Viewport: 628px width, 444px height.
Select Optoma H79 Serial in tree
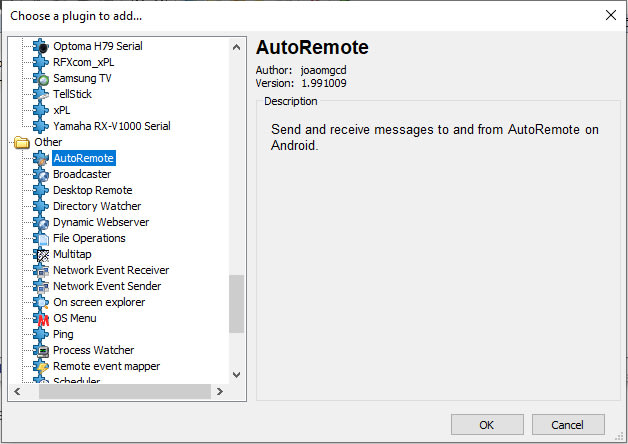pos(98,46)
